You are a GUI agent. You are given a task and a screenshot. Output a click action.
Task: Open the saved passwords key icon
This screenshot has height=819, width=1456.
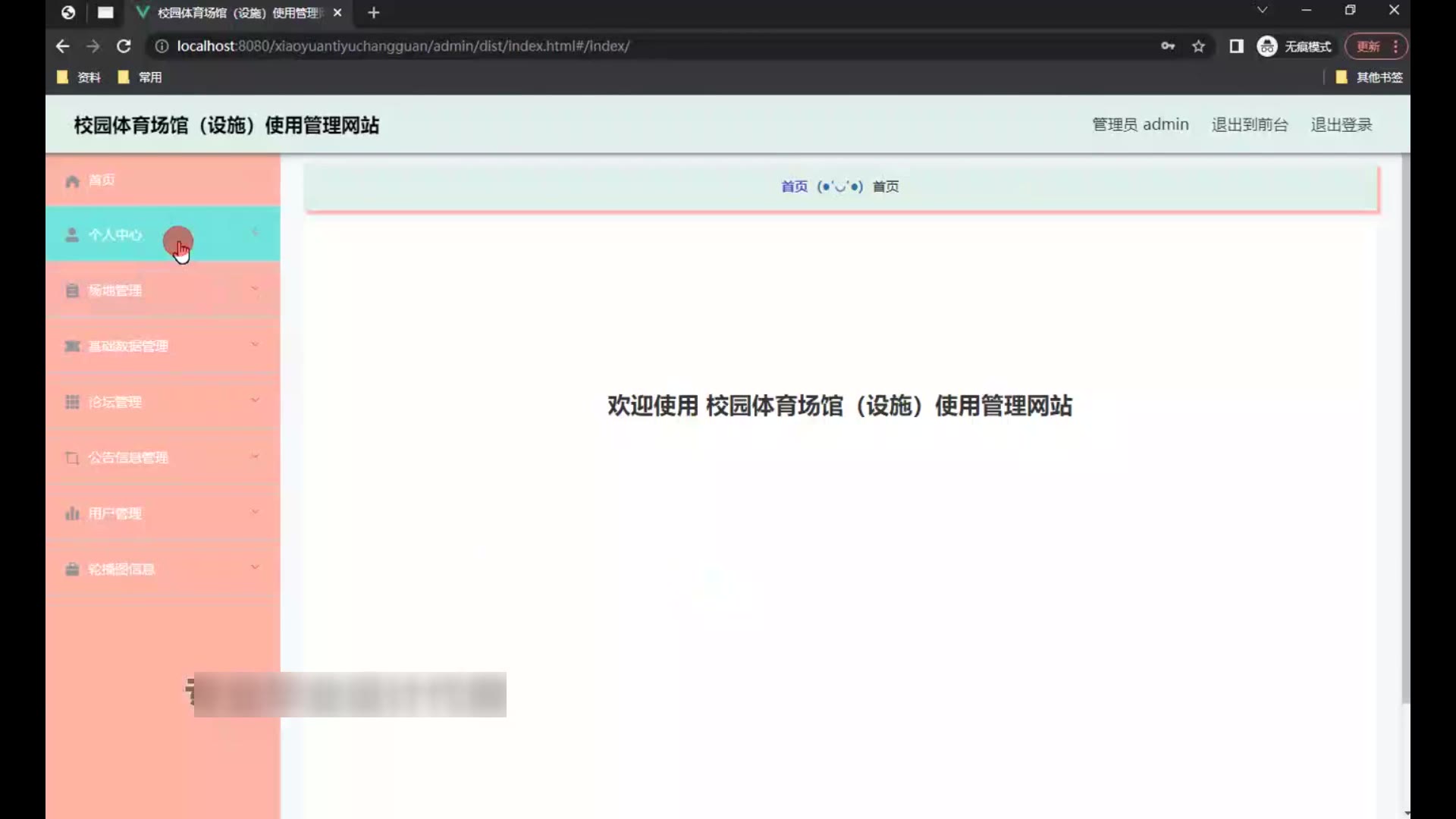[x=1168, y=46]
